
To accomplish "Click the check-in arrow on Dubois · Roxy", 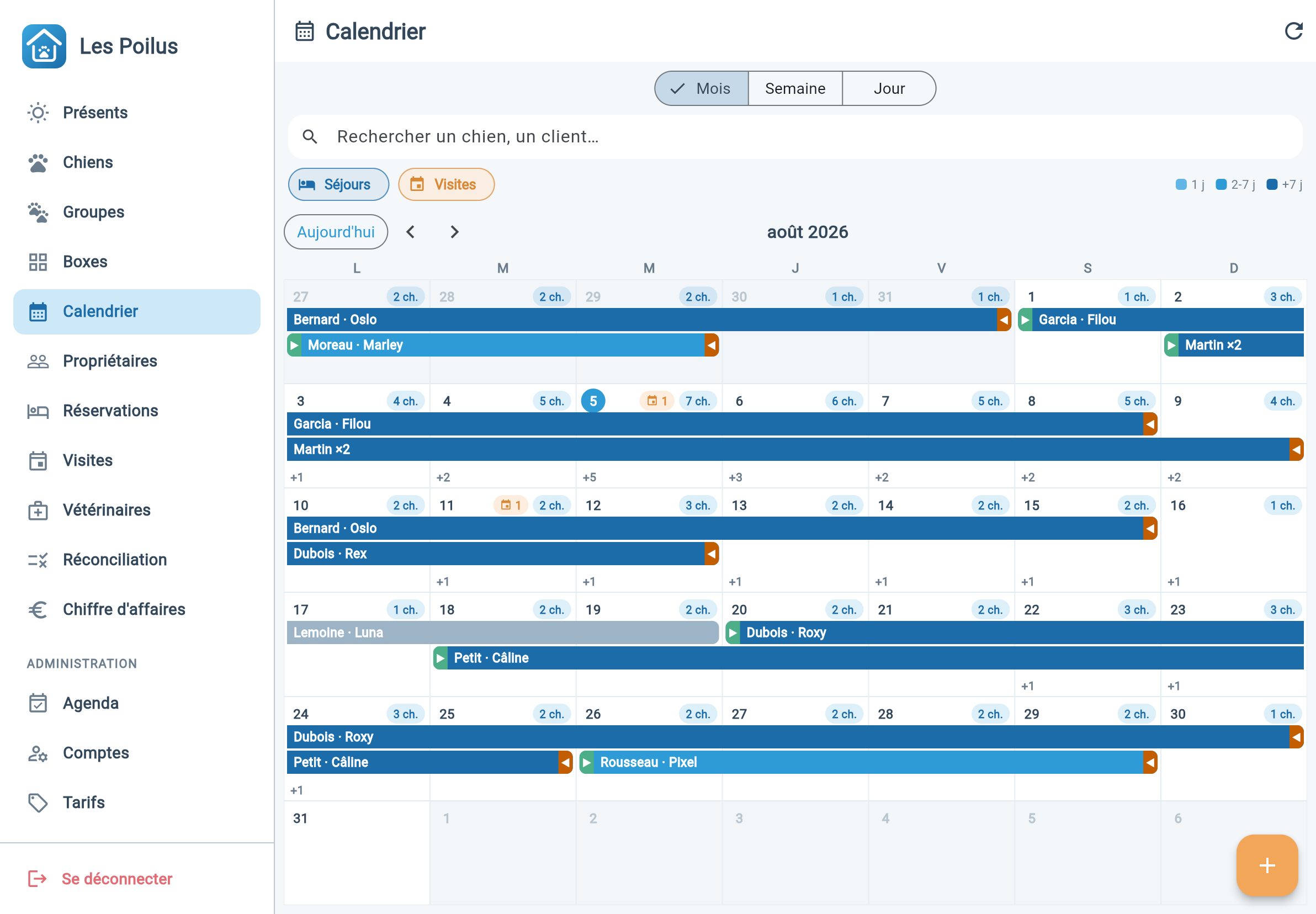I will (x=733, y=633).
